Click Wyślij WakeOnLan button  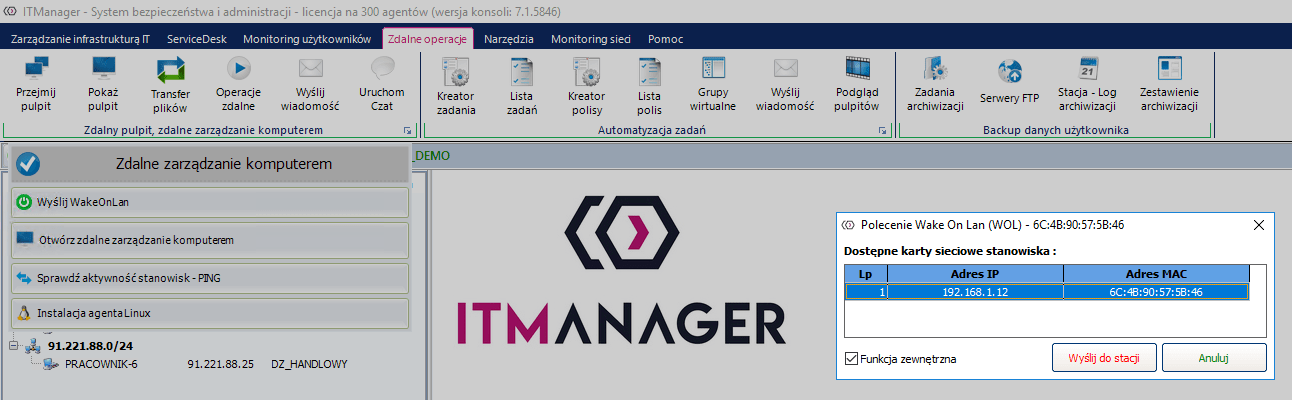pyautogui.click(x=210, y=202)
